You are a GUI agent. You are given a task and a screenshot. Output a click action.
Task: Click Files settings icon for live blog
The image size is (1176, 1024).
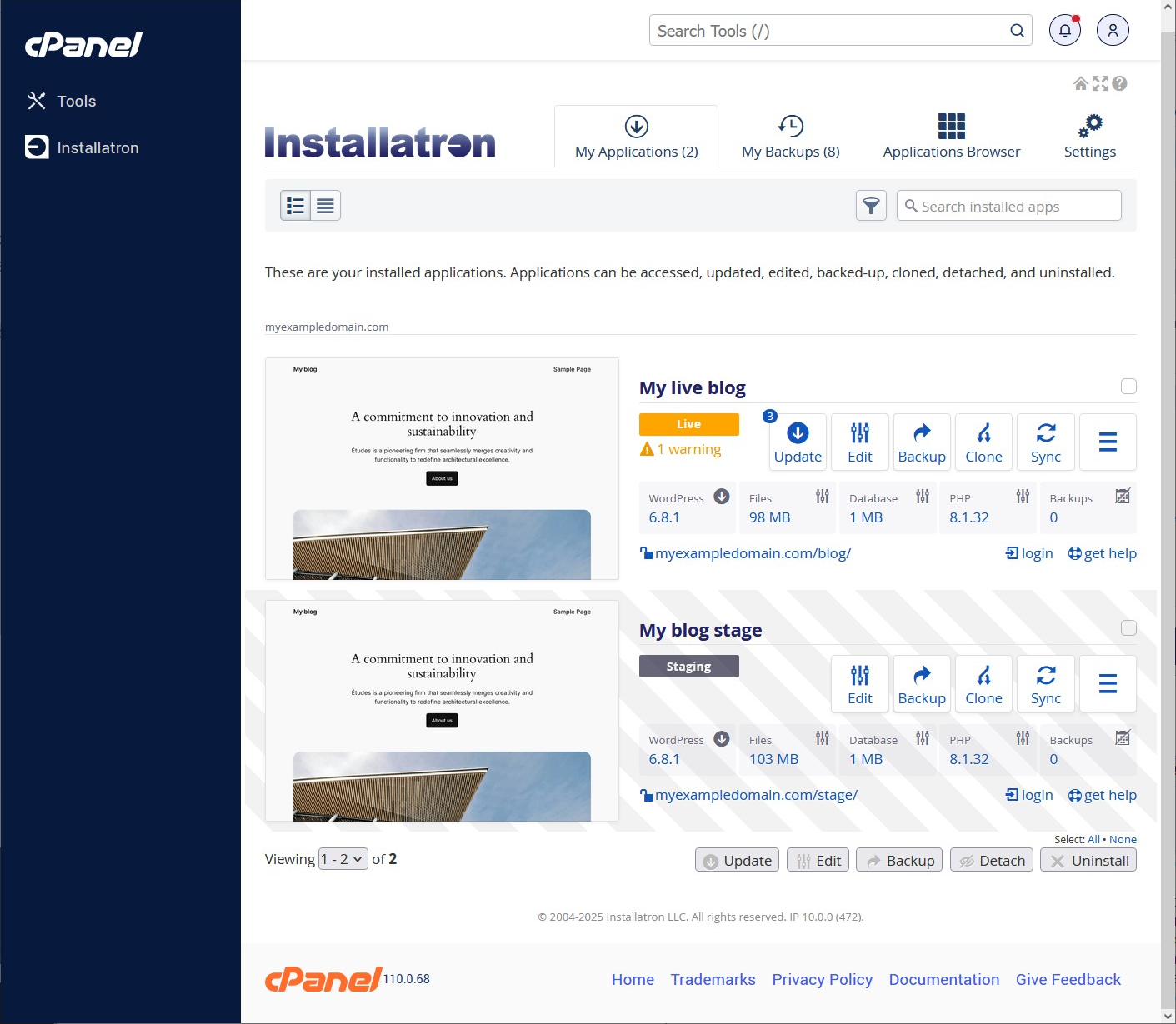click(x=823, y=497)
